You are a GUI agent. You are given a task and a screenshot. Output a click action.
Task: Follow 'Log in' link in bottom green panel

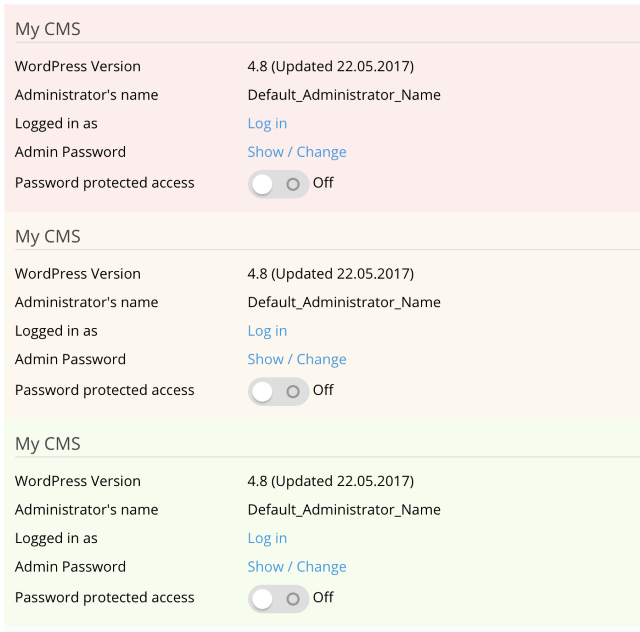pyautogui.click(x=267, y=538)
